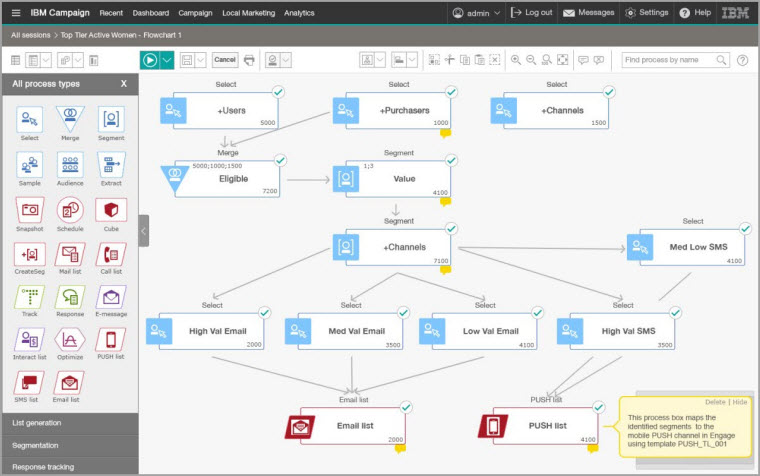Click the Cancel button

click(225, 60)
